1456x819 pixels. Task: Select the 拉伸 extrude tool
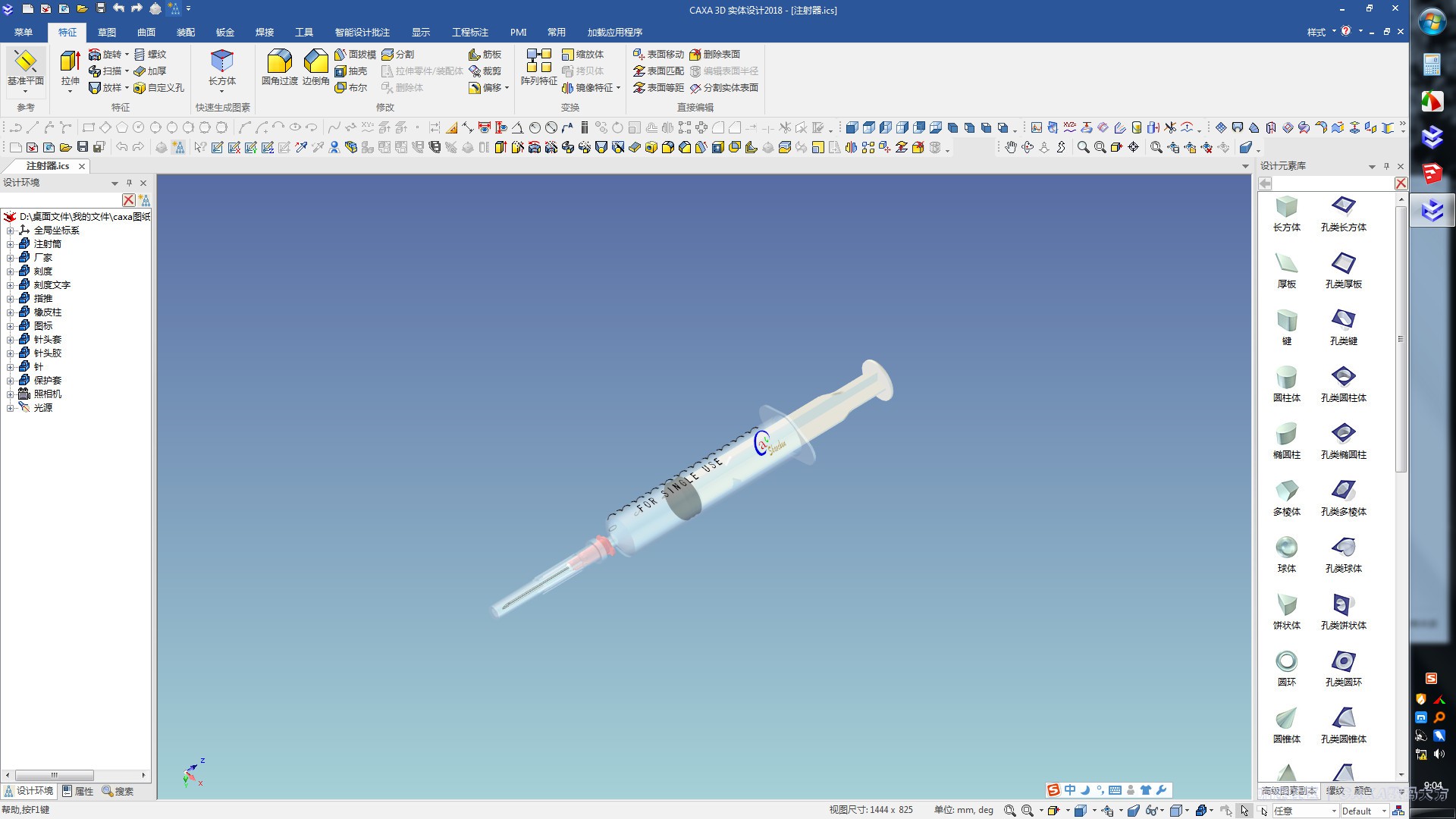70,62
